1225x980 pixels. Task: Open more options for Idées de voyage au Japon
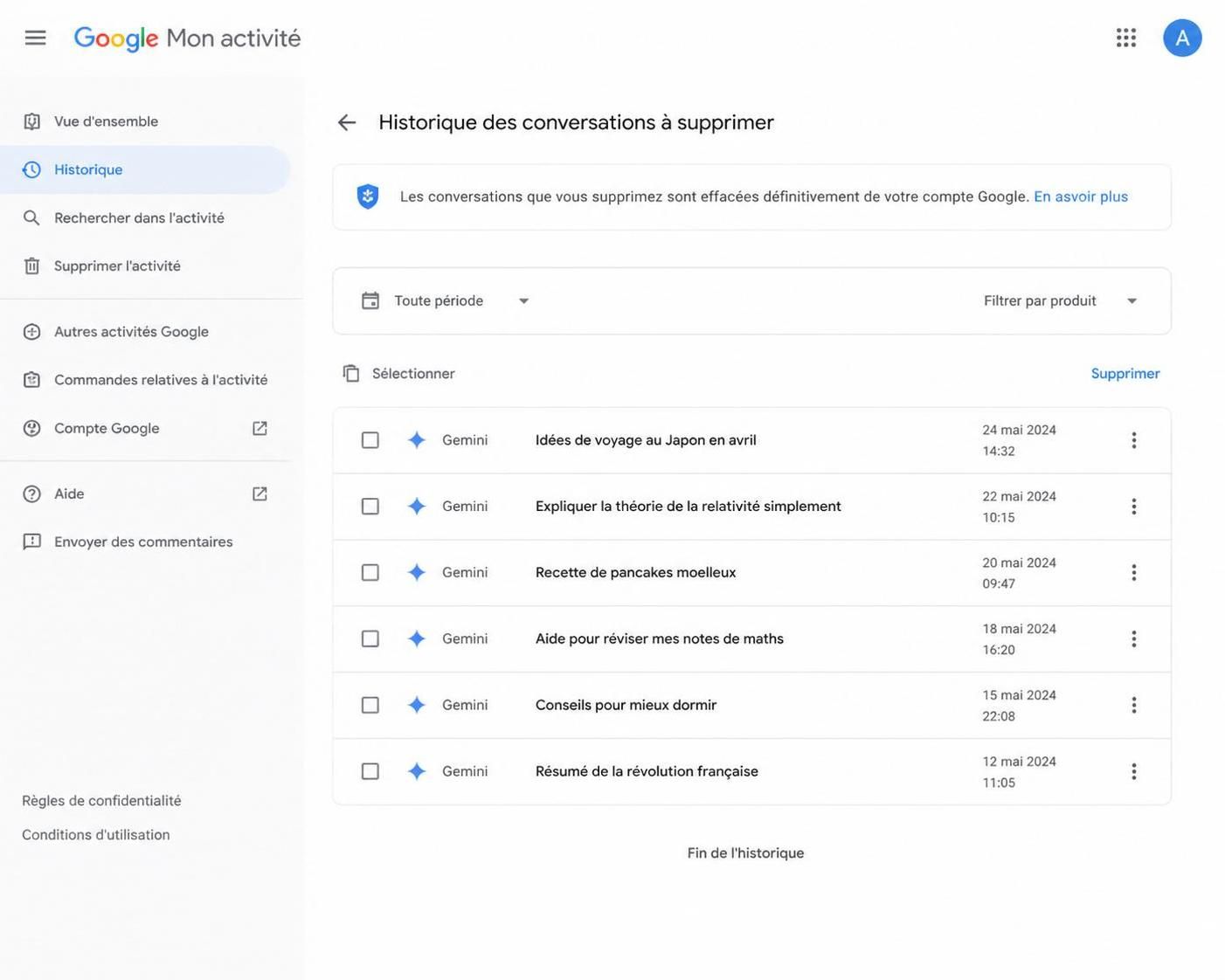tap(1133, 440)
